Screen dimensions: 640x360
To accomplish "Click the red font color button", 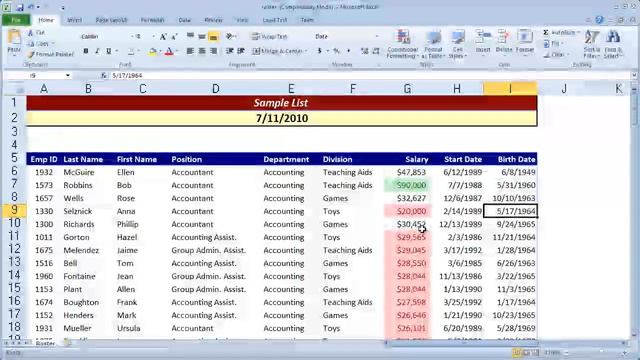I will [169, 51].
